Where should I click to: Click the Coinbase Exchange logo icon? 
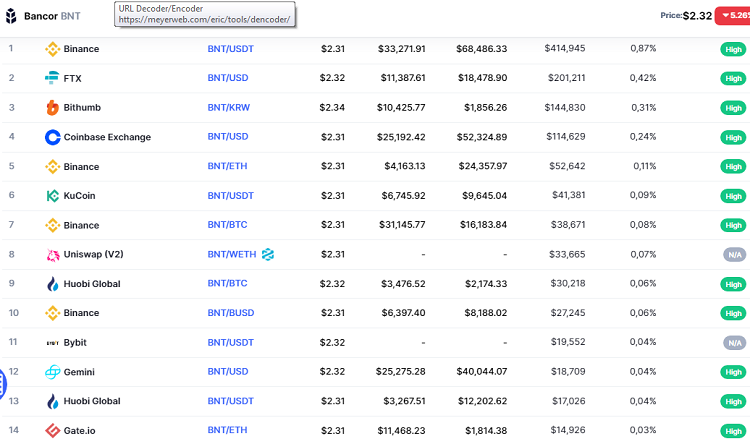click(x=52, y=137)
